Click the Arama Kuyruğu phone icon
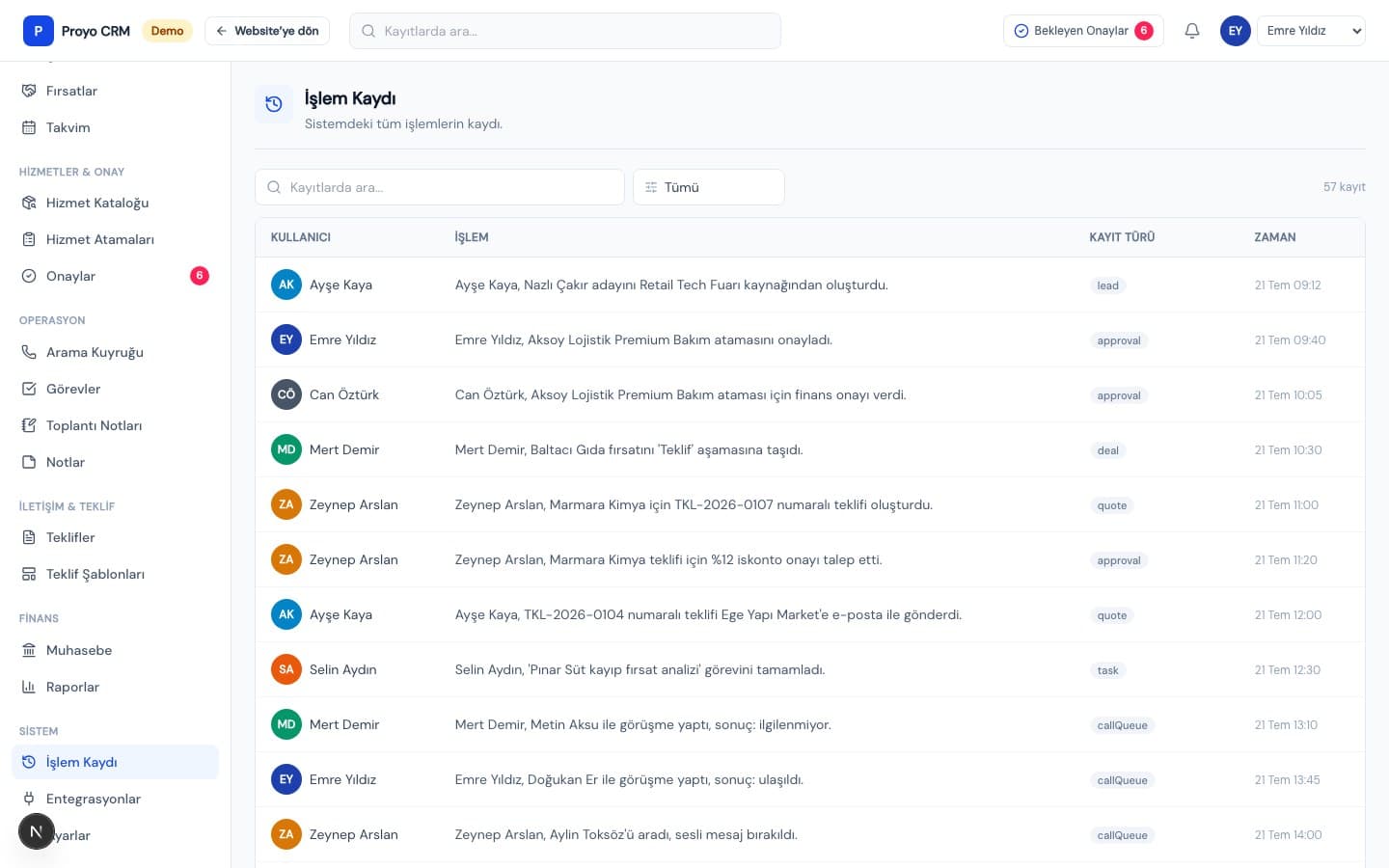 pos(29,352)
